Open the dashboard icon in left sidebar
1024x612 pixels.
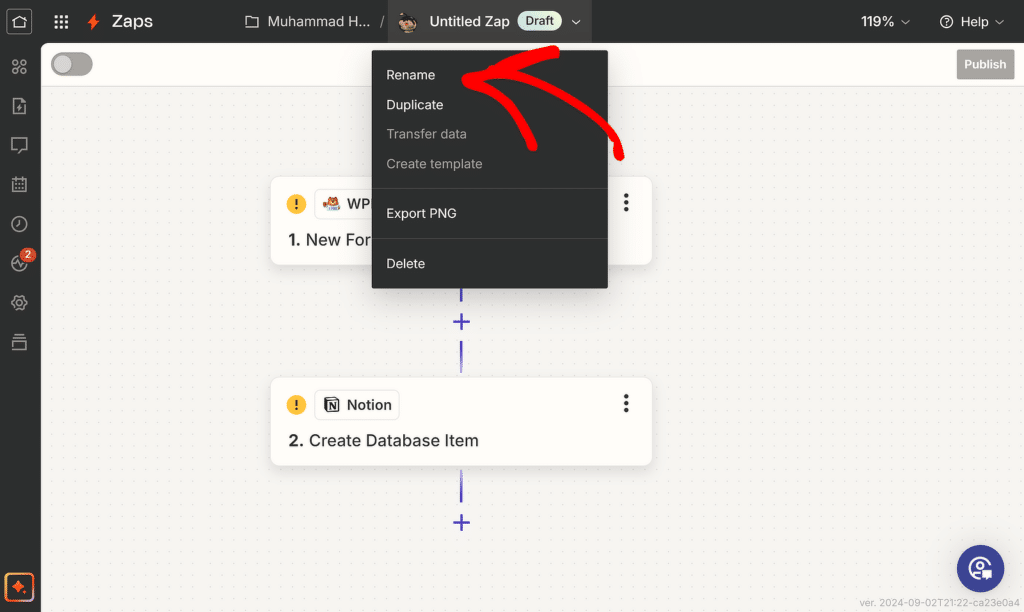coord(19,67)
